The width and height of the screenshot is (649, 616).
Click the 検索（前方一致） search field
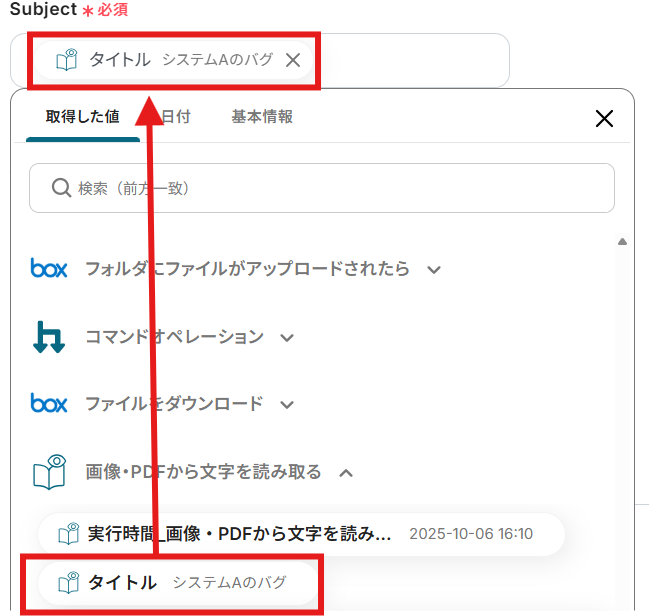[x=322, y=188]
